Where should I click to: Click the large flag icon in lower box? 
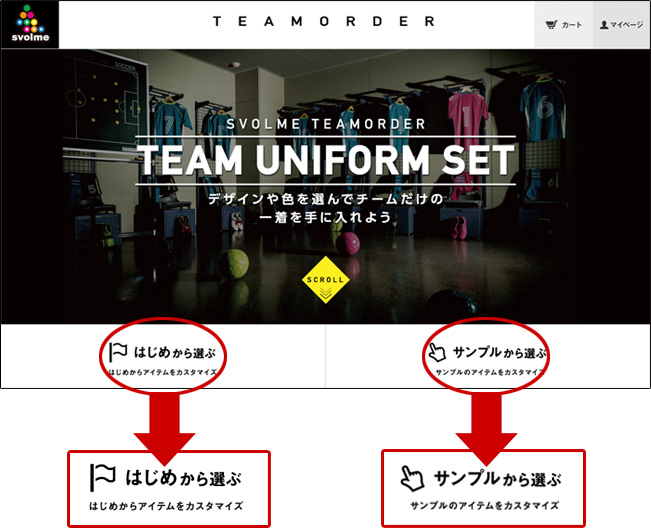(103, 477)
